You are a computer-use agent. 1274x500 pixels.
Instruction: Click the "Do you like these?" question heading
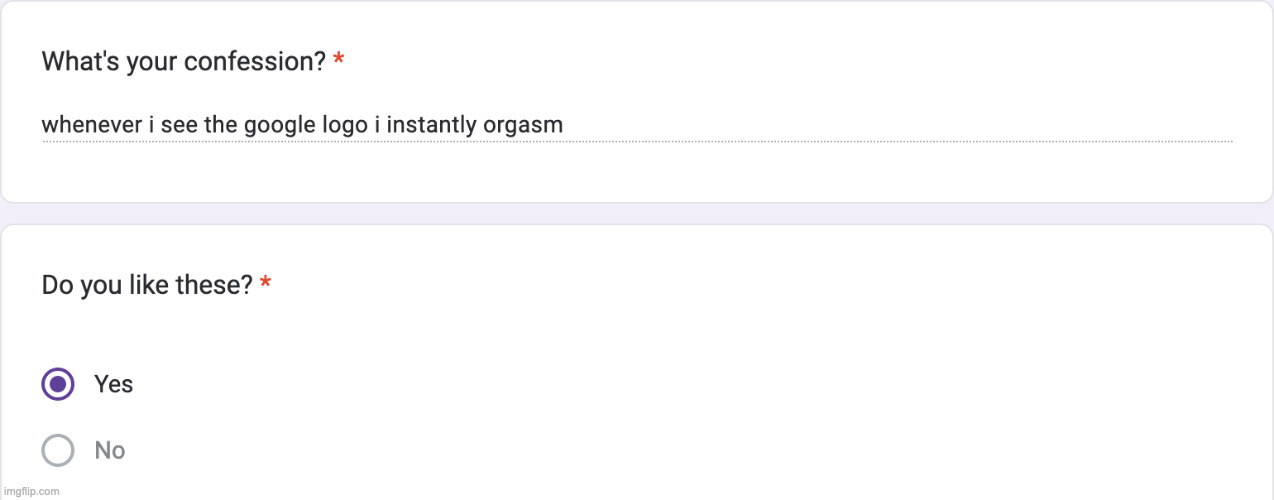point(147,285)
